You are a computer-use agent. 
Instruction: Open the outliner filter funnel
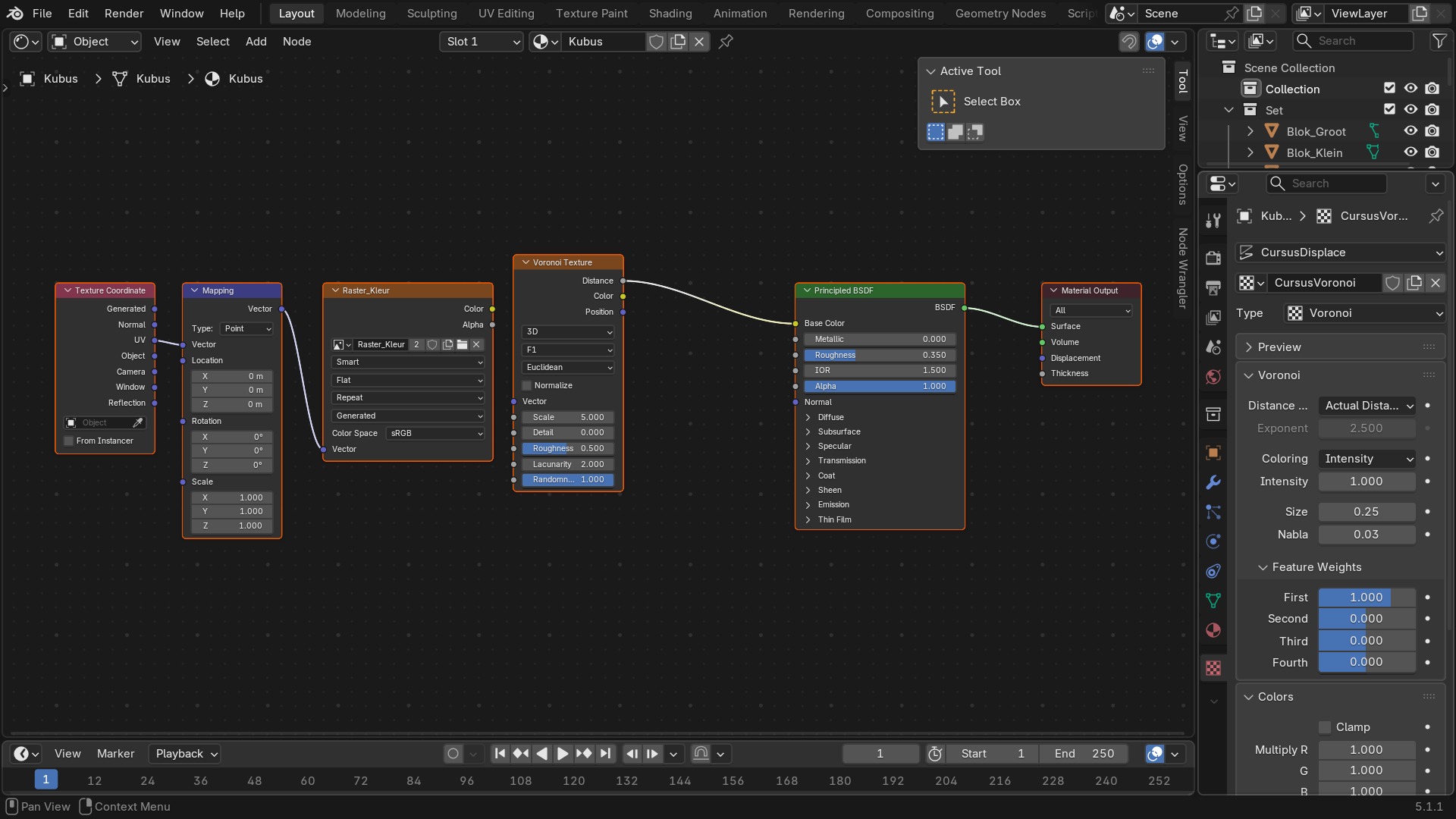(x=1439, y=41)
